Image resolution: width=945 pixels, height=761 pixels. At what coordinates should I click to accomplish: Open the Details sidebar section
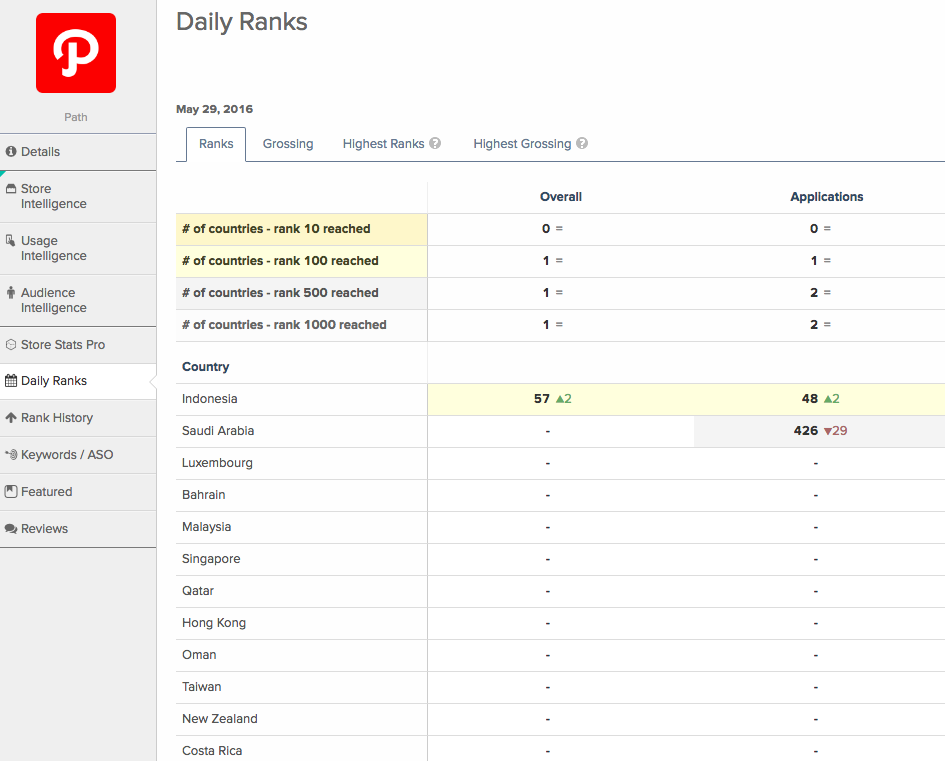tap(78, 152)
